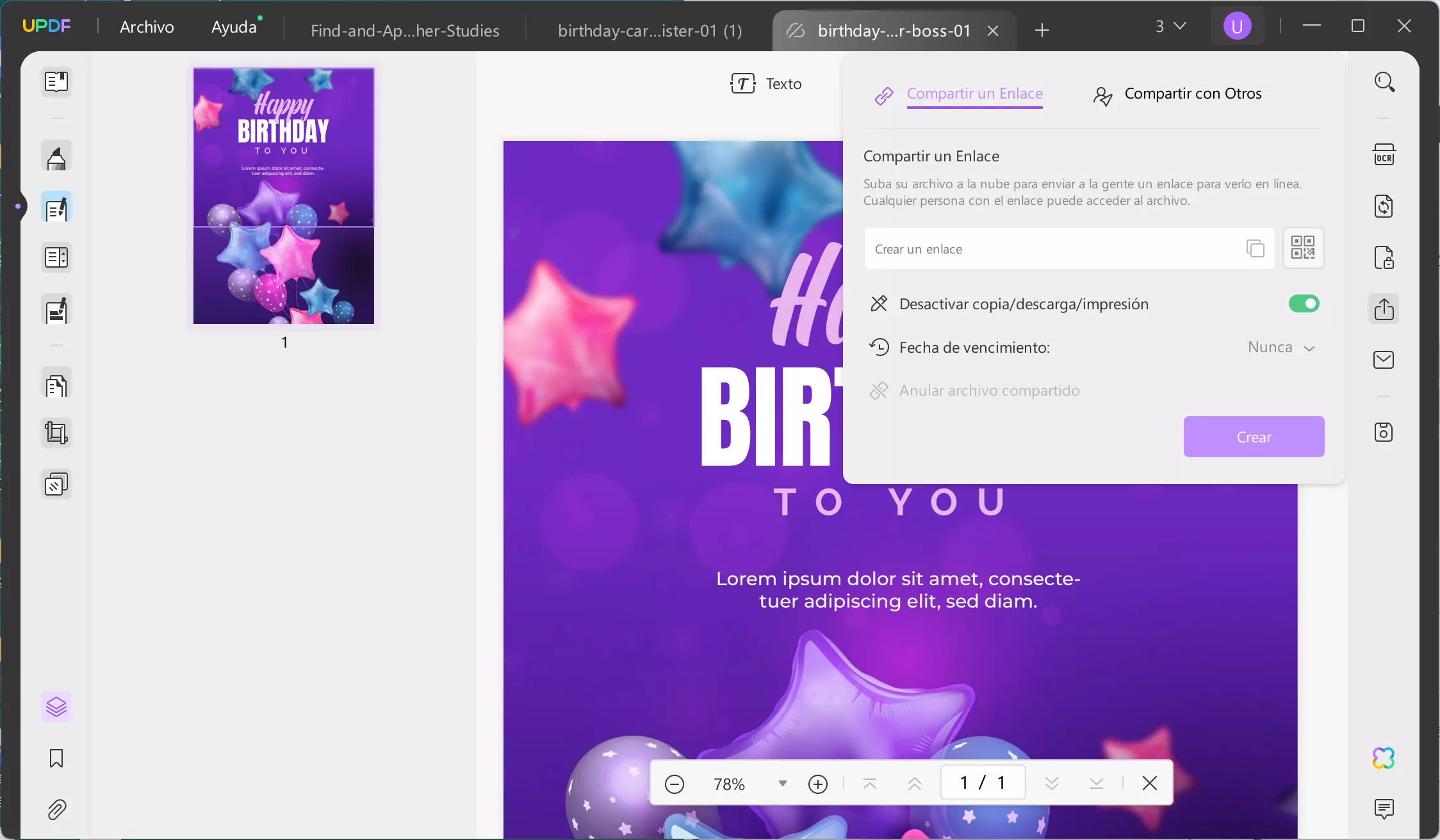Select the page 1 thumbnail
1440x840 pixels.
point(284,196)
